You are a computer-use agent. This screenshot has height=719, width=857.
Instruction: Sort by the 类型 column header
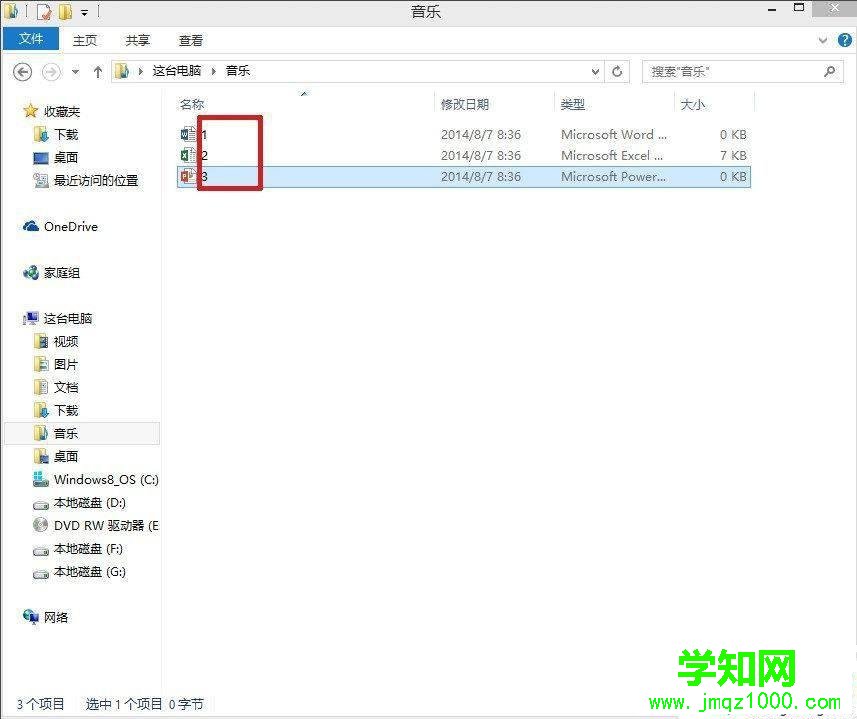coord(573,104)
